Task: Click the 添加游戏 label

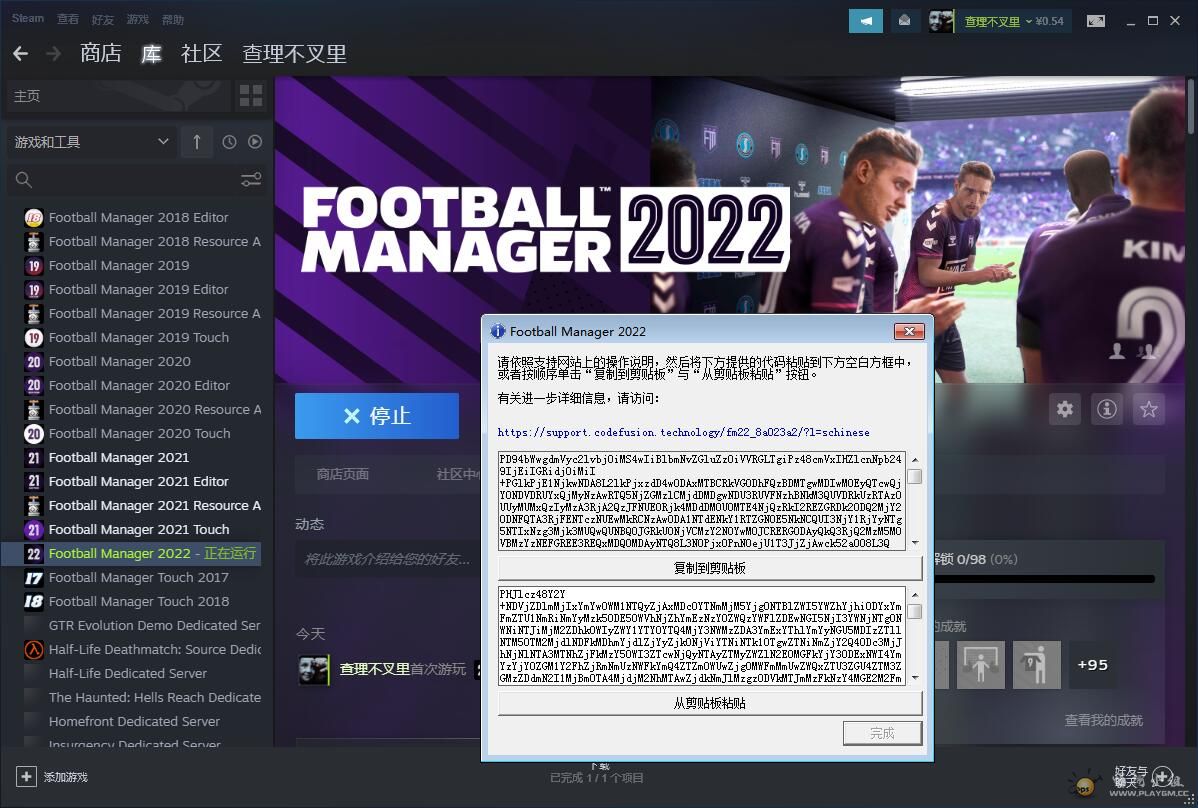Action: pyautogui.click(x=66, y=777)
